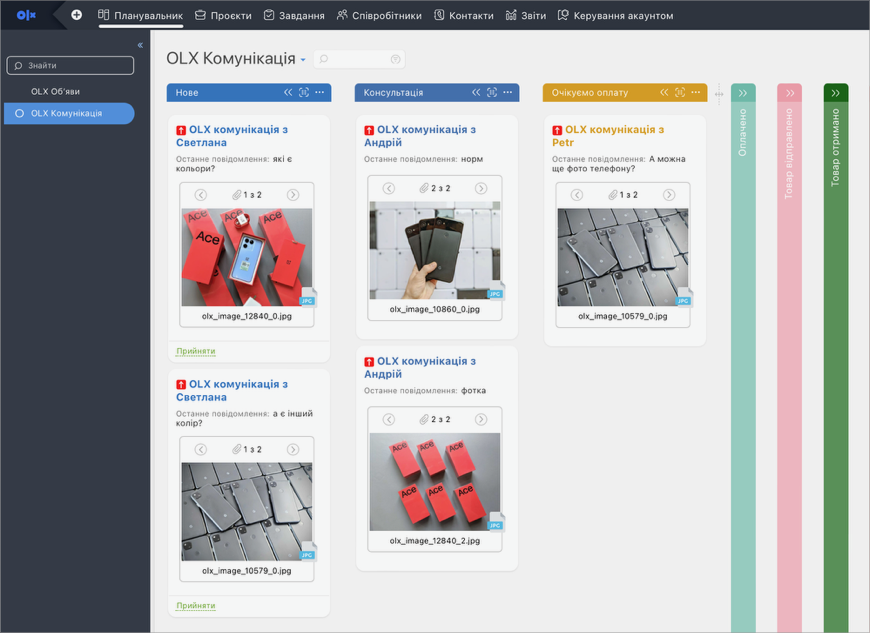Open Контакти section

[x=464, y=16]
